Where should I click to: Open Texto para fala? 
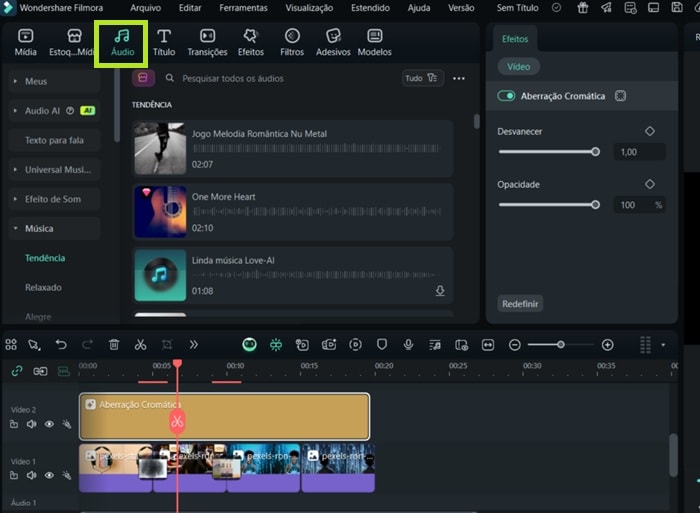[54, 140]
